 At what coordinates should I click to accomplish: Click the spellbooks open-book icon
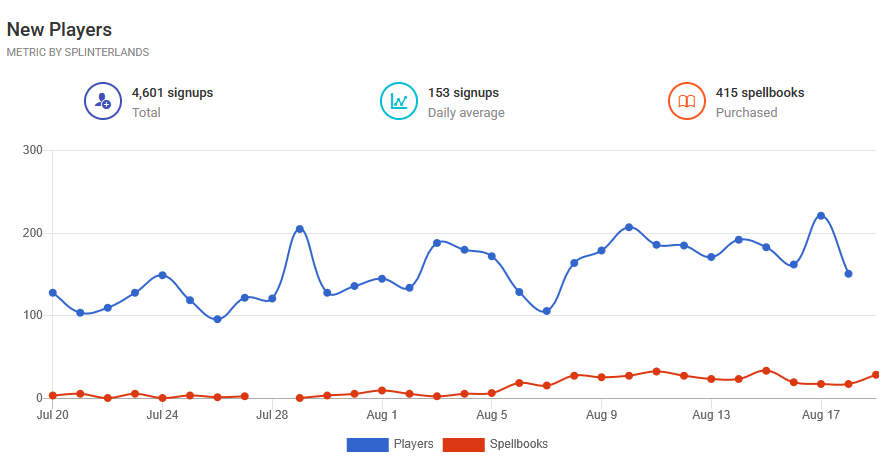(x=687, y=101)
